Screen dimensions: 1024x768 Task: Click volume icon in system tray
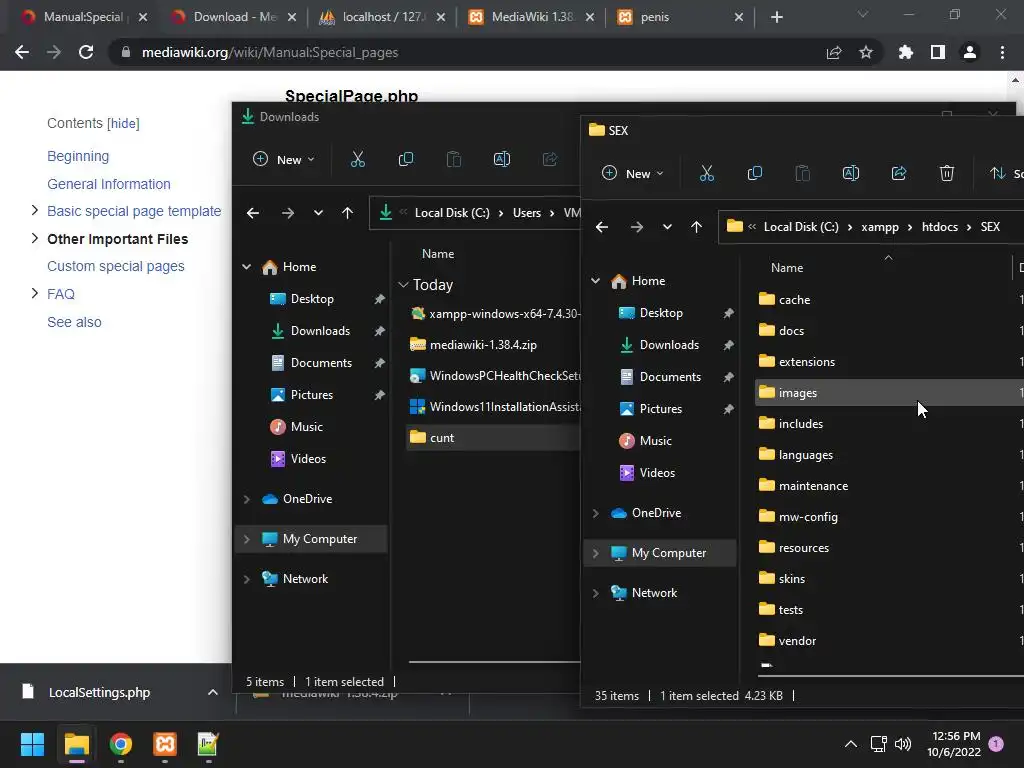point(903,744)
